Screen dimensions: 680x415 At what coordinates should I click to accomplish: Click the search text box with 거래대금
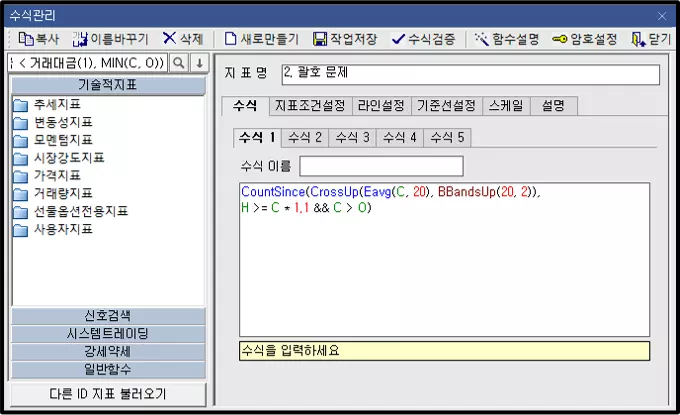coord(88,63)
